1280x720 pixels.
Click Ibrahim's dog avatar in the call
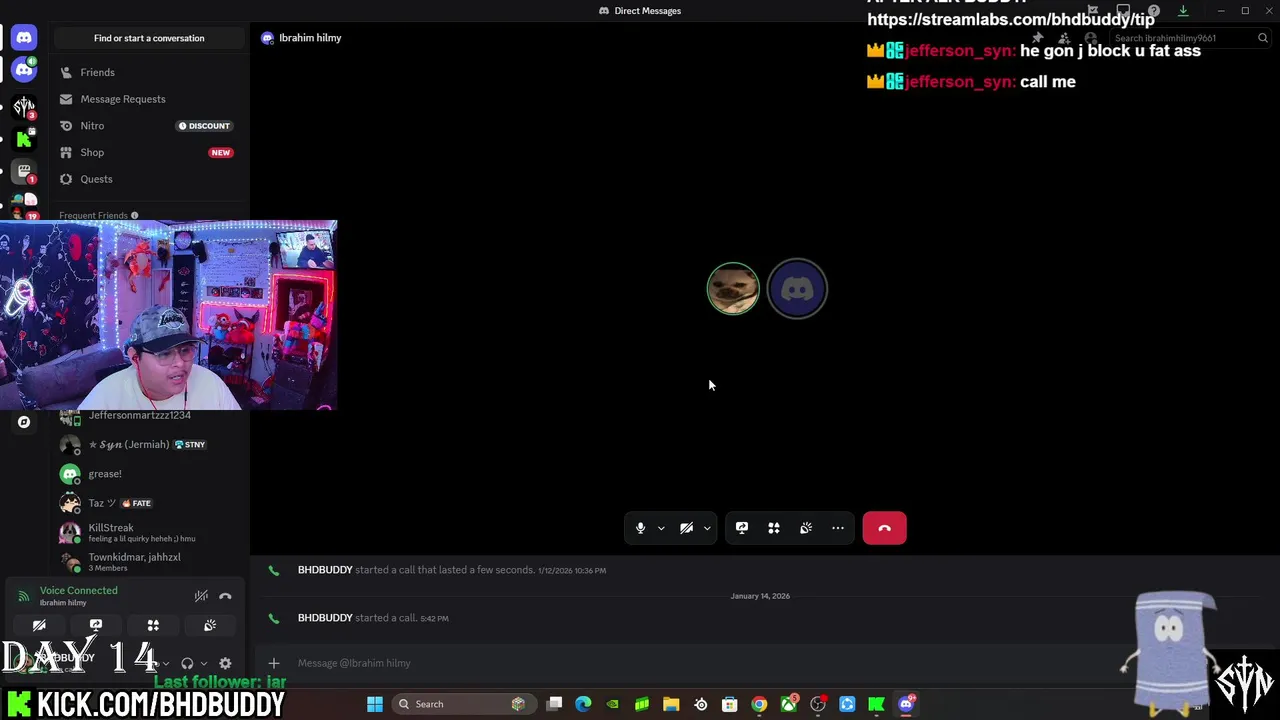[733, 289]
